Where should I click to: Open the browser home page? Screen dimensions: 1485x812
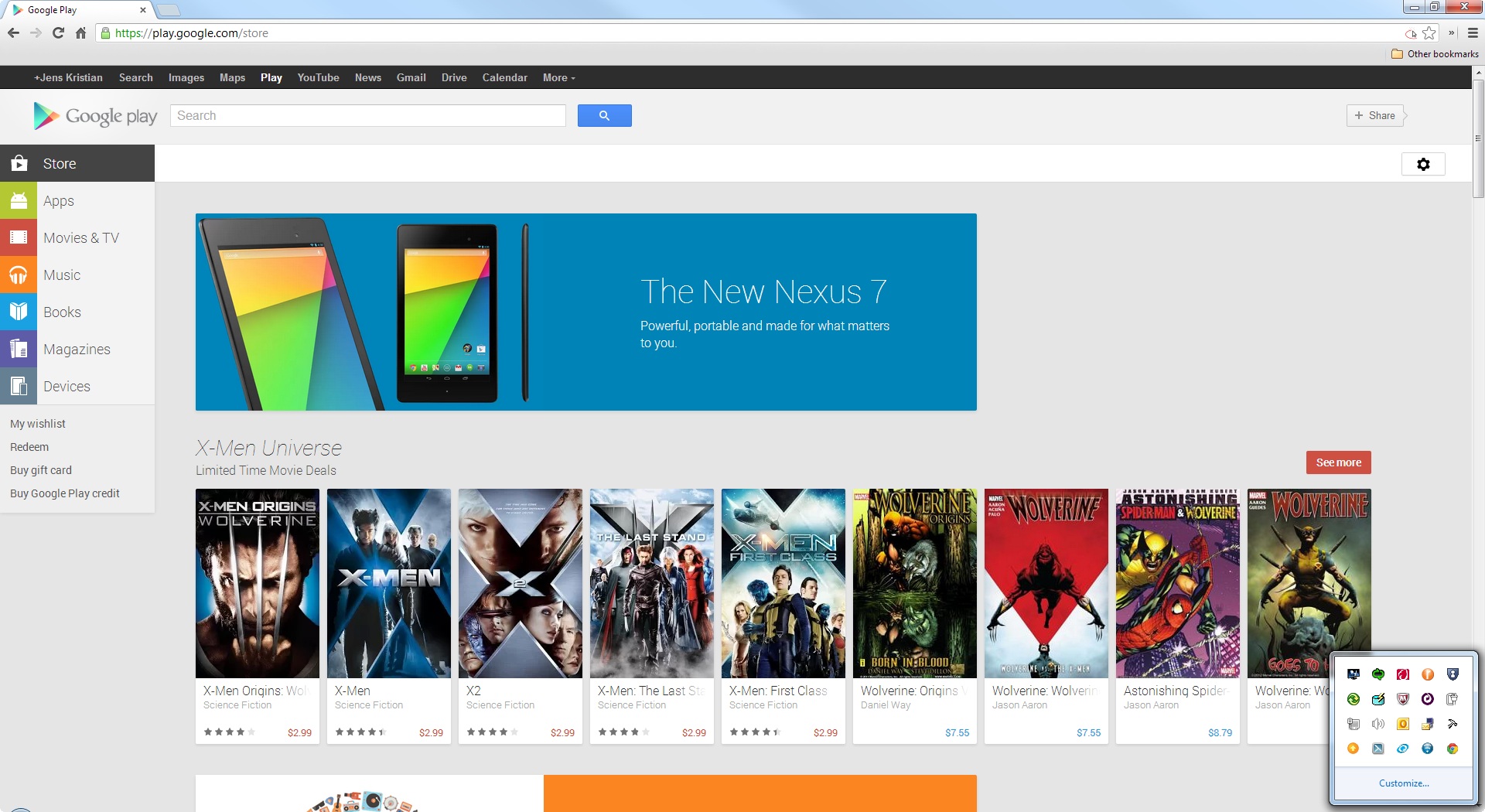pyautogui.click(x=80, y=32)
